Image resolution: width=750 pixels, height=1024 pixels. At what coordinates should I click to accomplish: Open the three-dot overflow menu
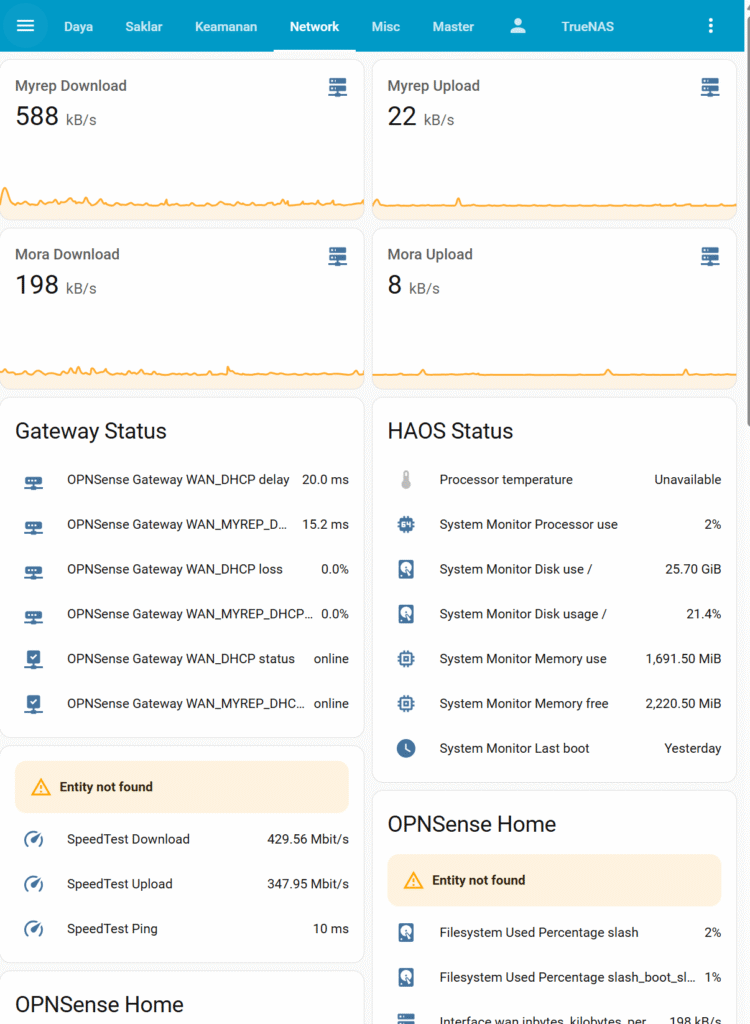[711, 26]
